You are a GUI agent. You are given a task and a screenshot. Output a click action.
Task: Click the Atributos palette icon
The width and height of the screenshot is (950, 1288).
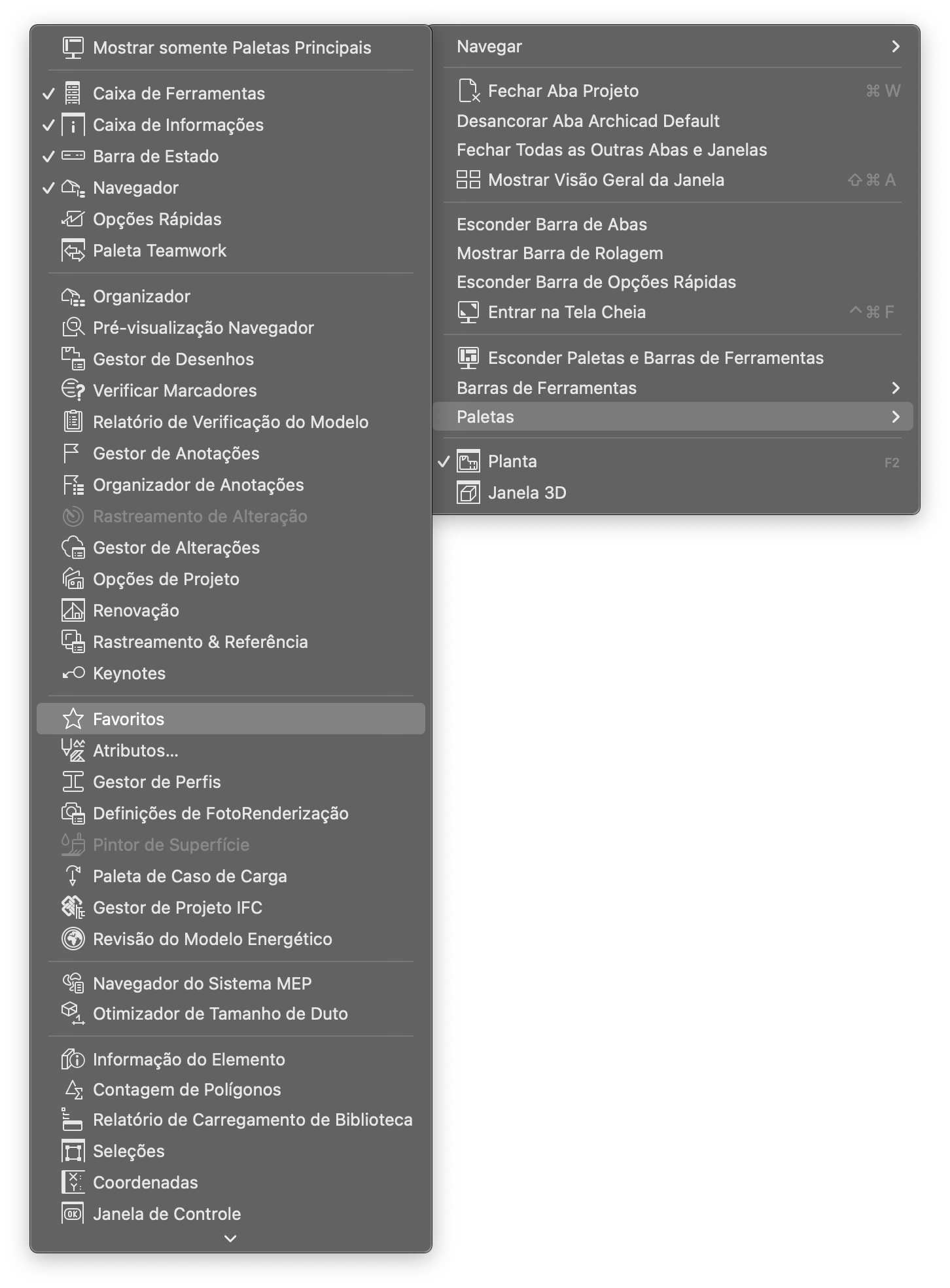click(x=73, y=750)
